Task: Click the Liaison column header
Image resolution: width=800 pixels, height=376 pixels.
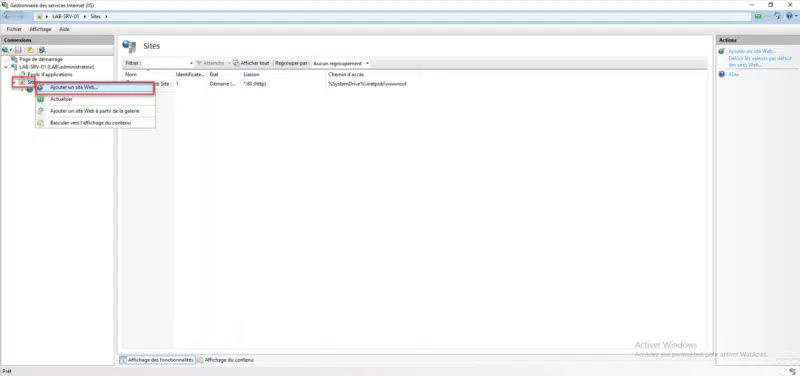Action: pos(284,74)
